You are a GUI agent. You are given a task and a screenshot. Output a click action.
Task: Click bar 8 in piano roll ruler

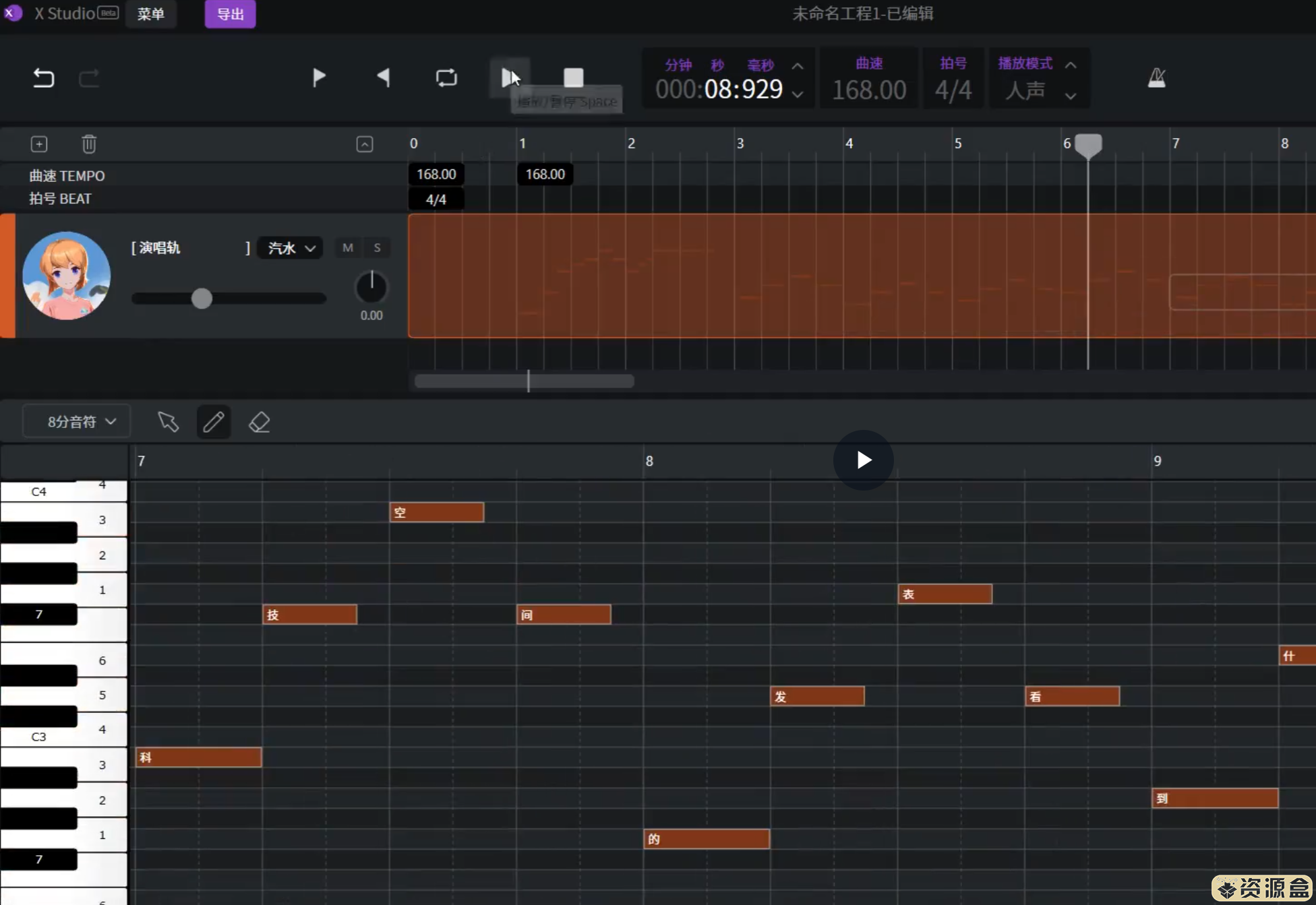[x=649, y=461]
